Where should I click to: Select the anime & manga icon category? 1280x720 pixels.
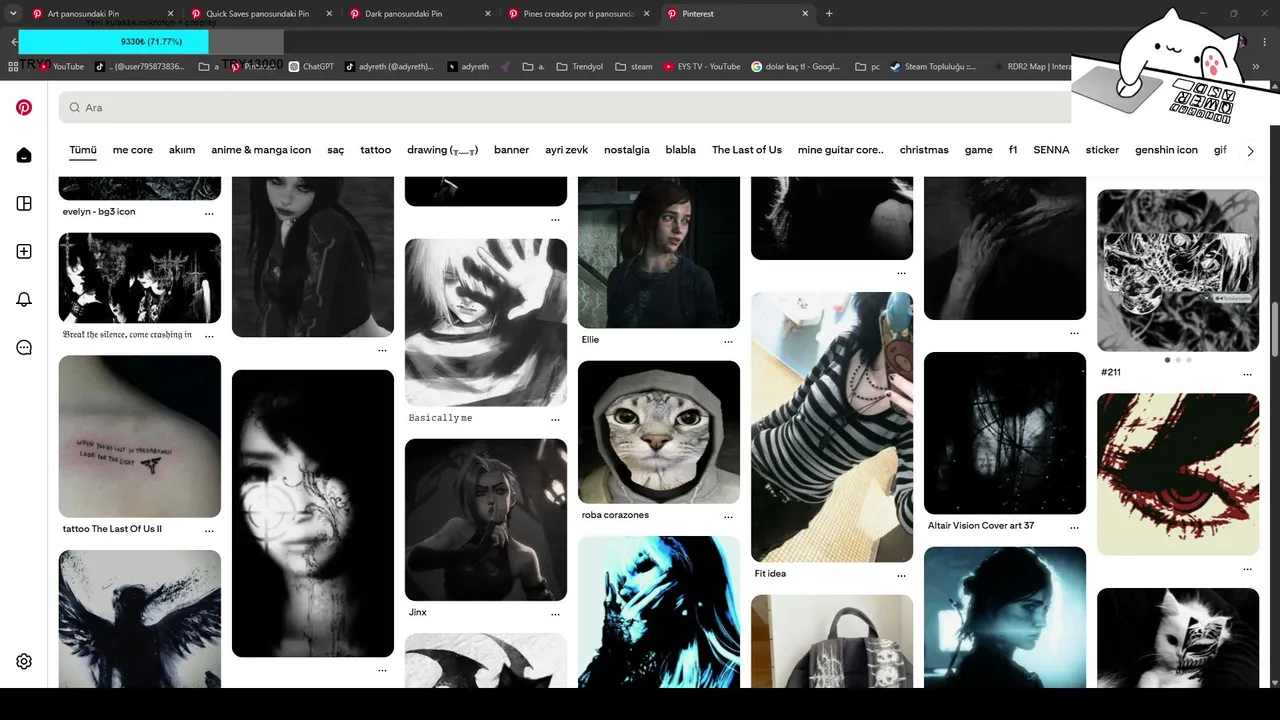click(x=261, y=150)
